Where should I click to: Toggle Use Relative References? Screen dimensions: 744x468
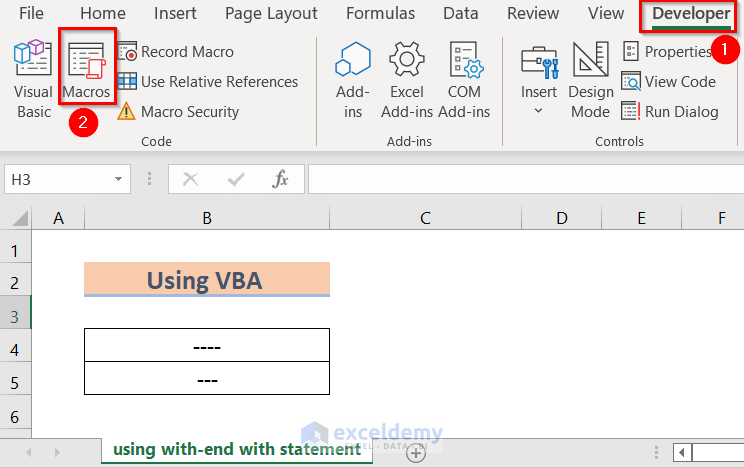point(207,82)
